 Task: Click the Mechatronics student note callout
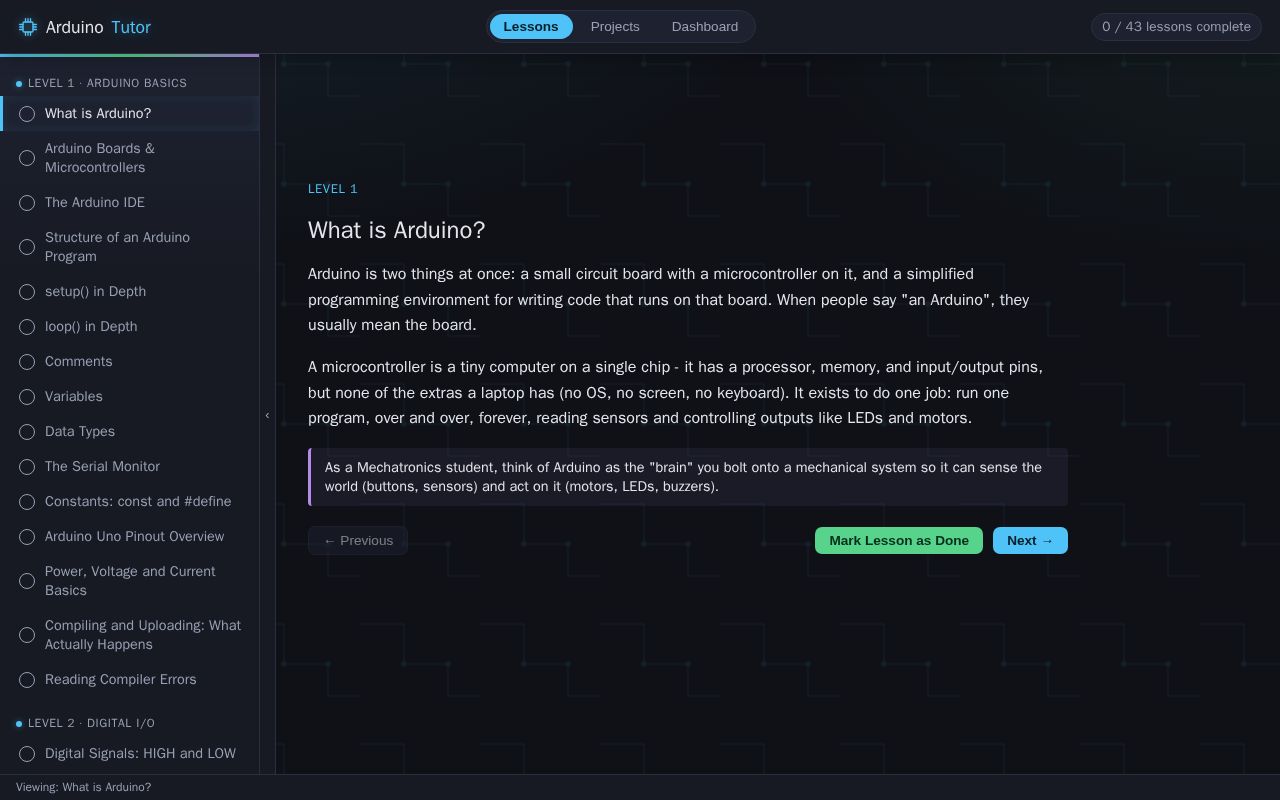688,477
